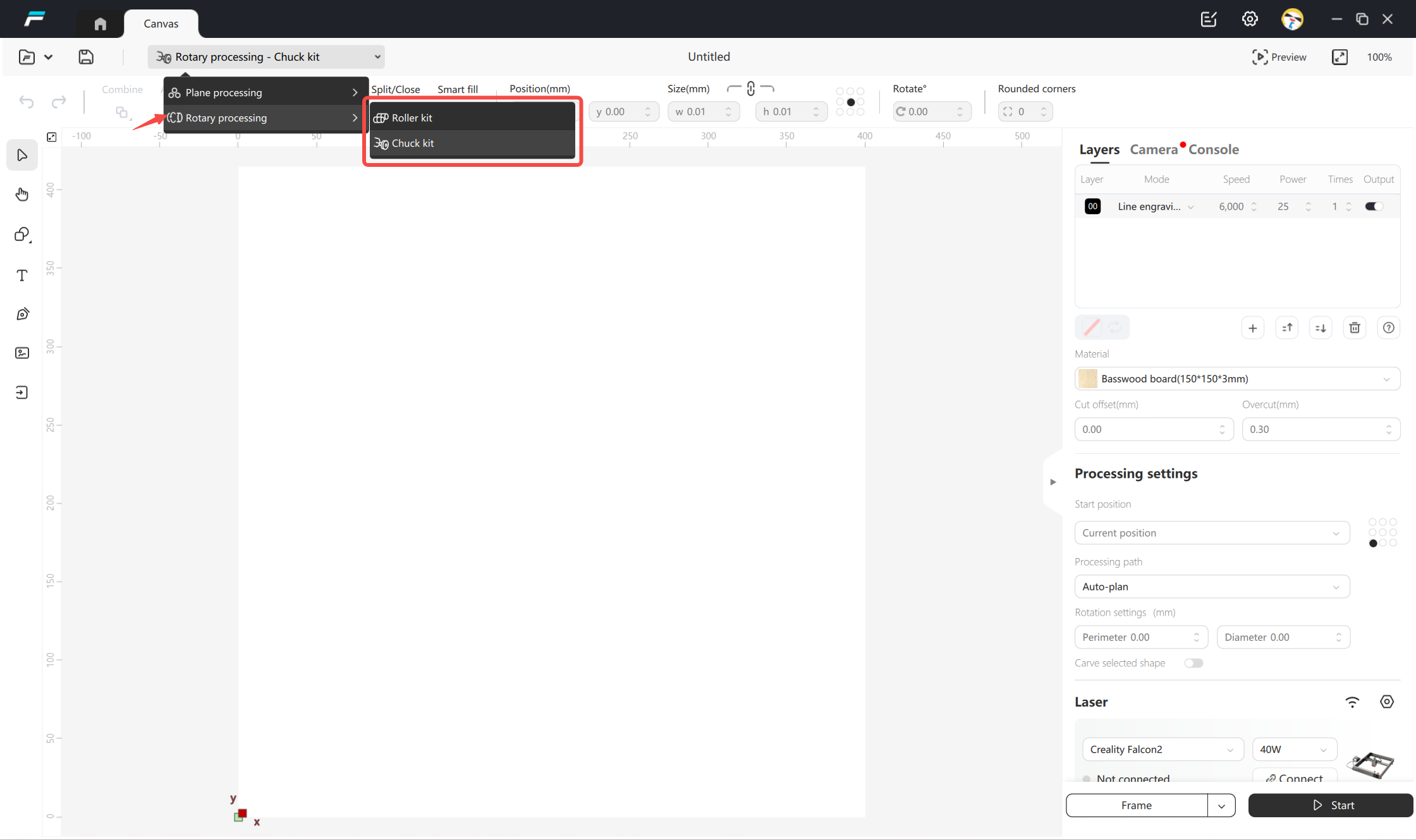Screen dimensions: 1416x840
Task: Select the Pen drawing tool
Action: tap(22, 314)
